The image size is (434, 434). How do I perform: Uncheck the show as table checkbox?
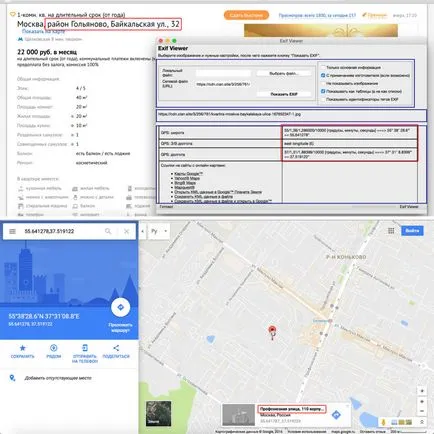tap(323, 91)
